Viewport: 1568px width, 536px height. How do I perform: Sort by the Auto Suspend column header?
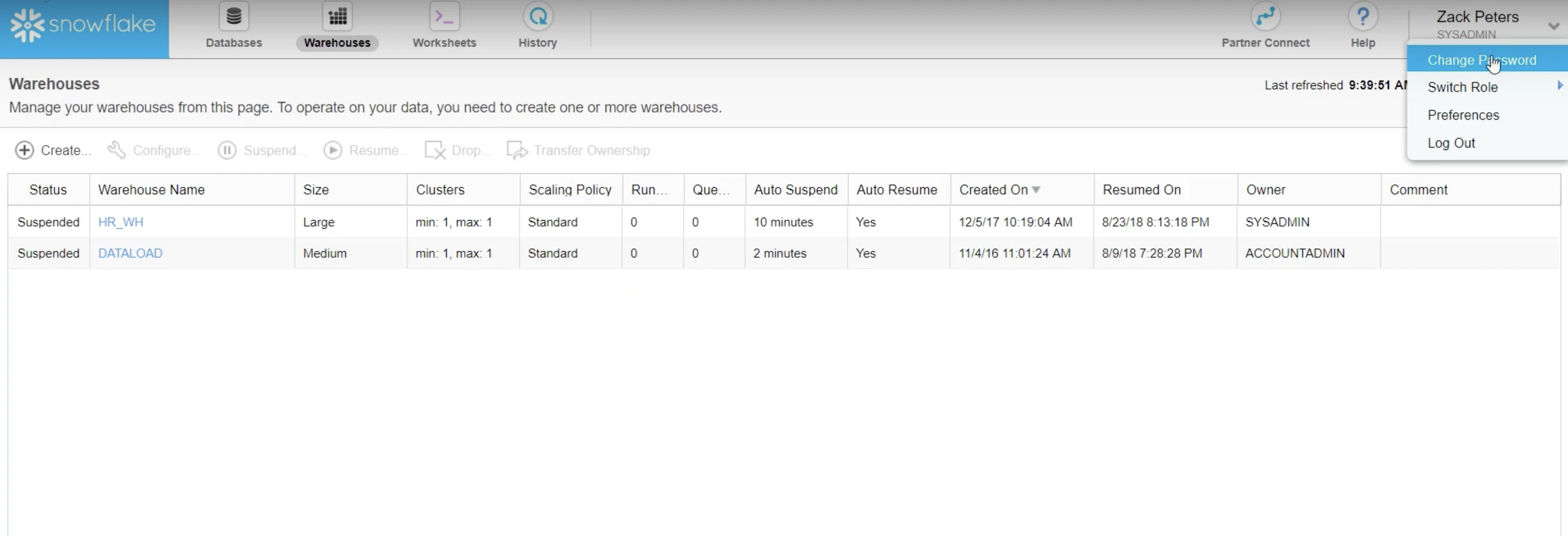pos(795,189)
